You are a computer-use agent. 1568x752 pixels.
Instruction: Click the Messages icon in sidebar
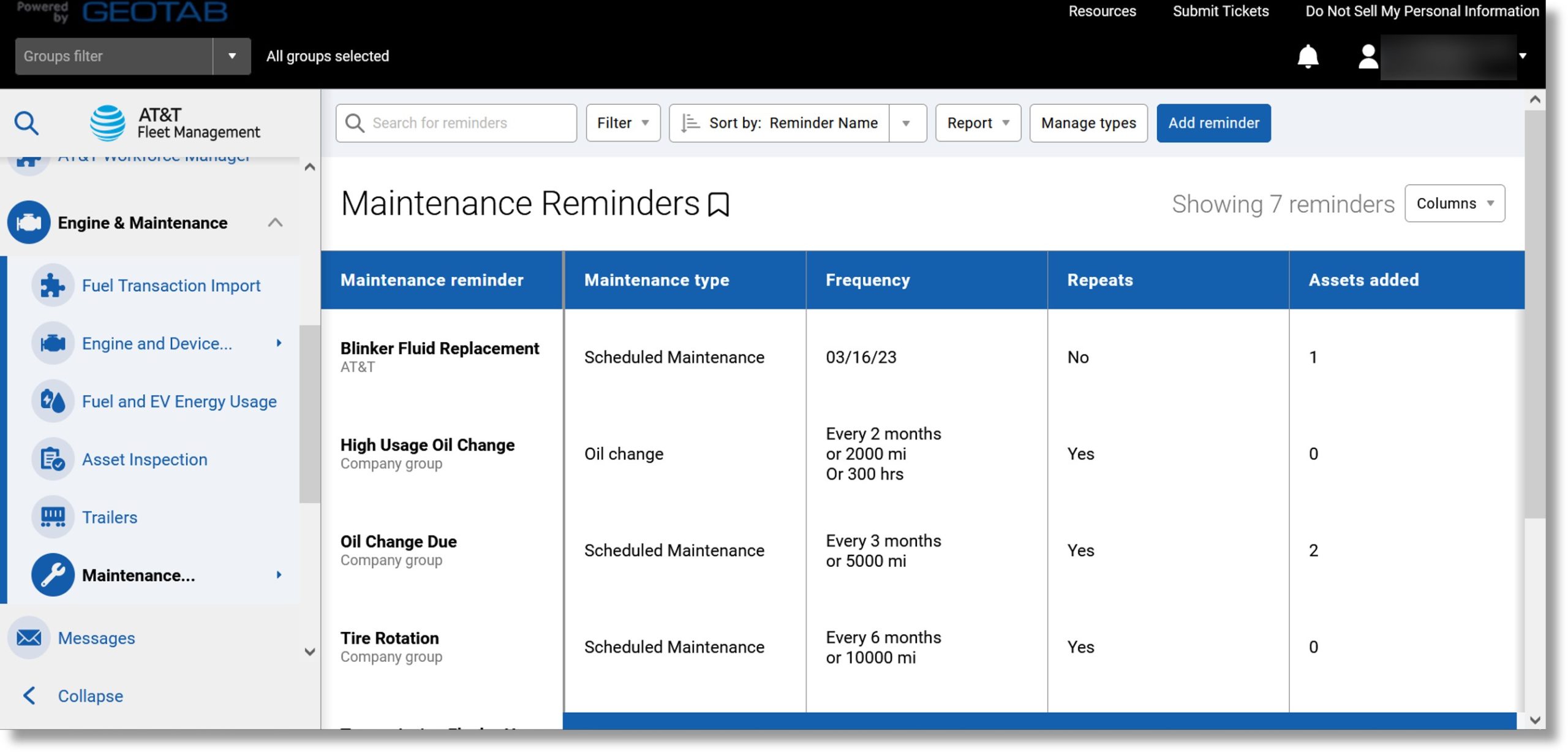click(28, 638)
